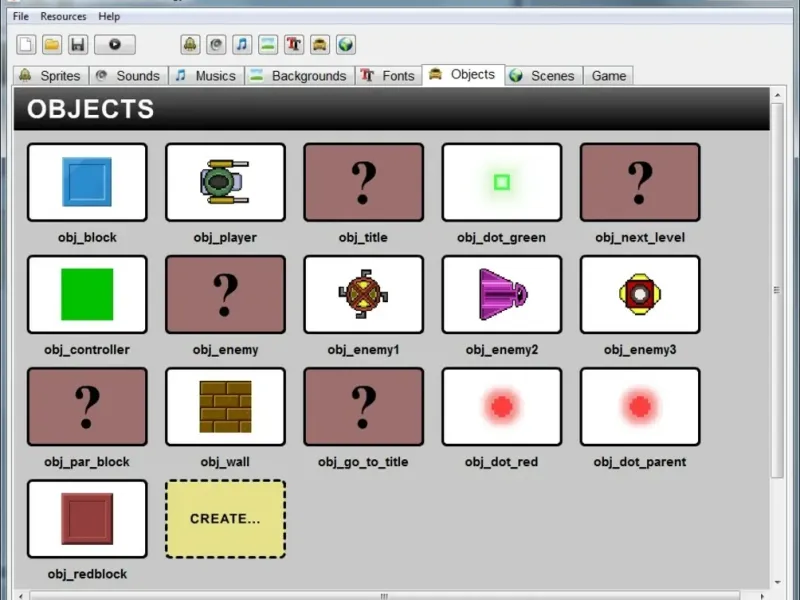Screen dimensions: 800x600
Task: Select the obj_block blue square thumbnail
Action: coord(87,182)
